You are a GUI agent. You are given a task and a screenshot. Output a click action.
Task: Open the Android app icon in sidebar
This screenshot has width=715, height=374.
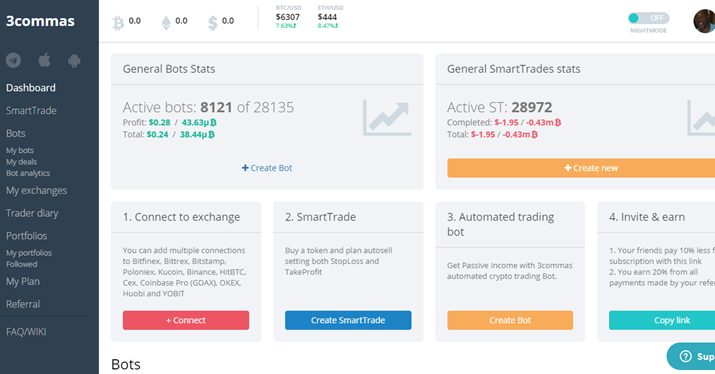(74, 60)
